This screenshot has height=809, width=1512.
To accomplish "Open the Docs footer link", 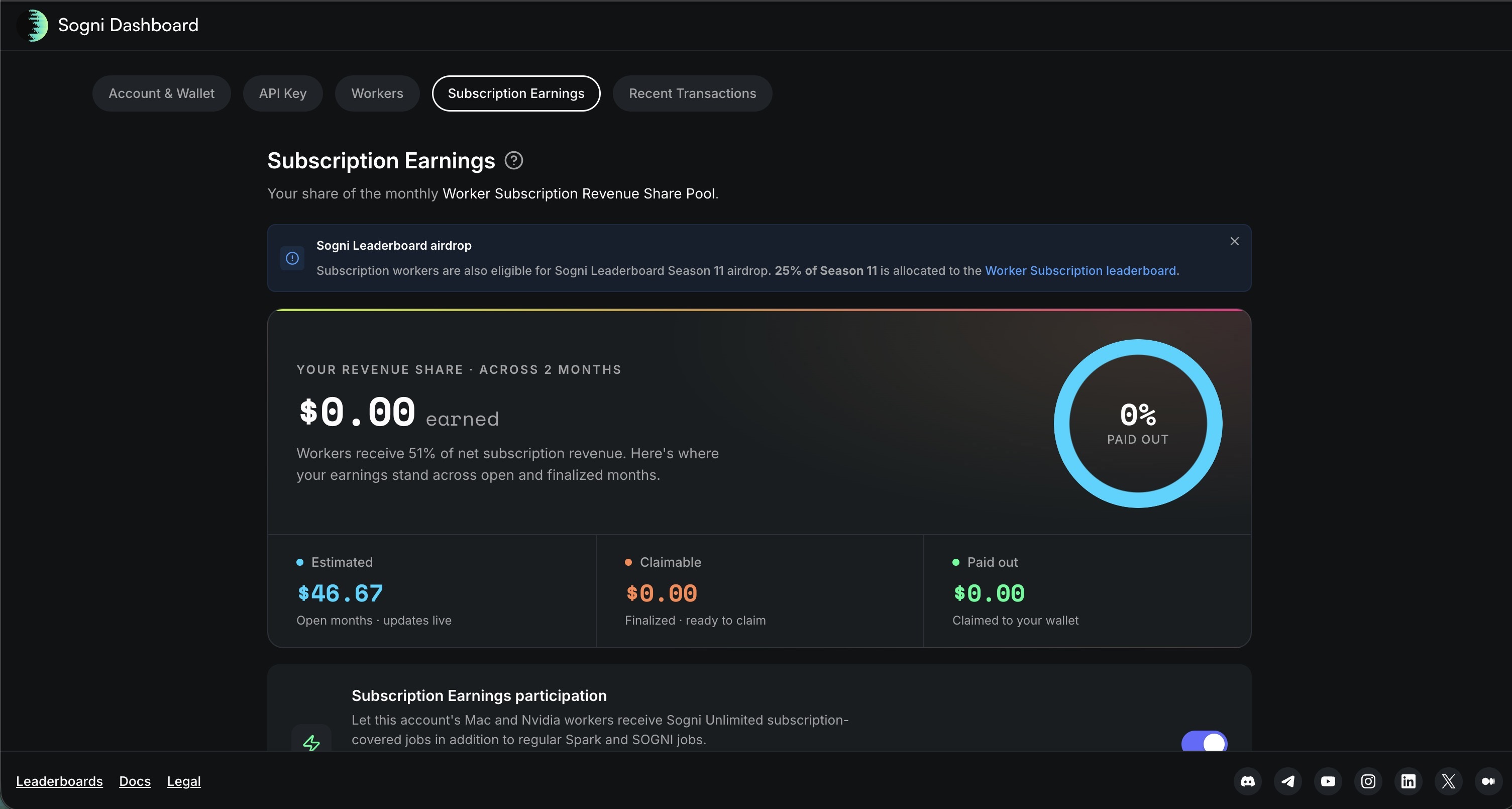I will [x=135, y=781].
